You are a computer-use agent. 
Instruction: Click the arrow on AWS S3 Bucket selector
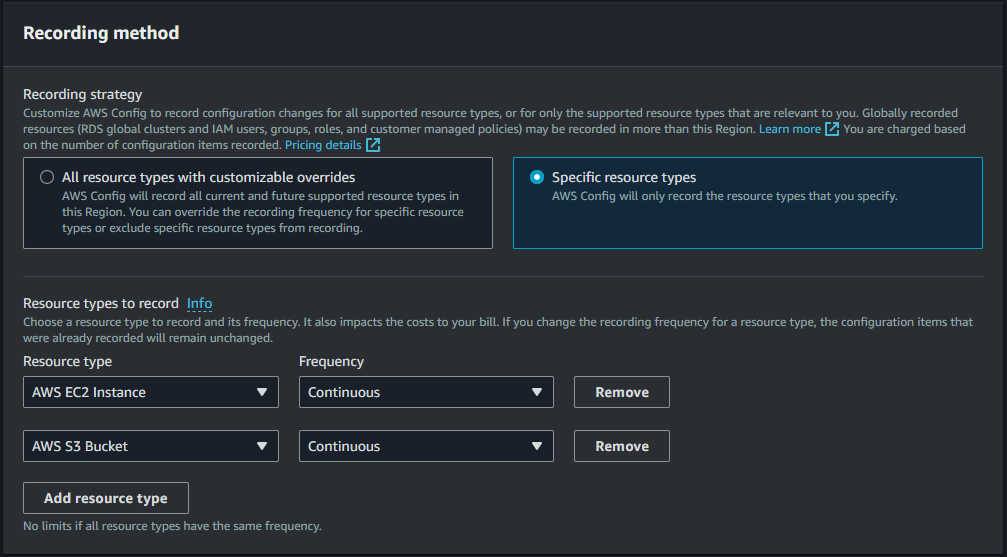pyautogui.click(x=262, y=447)
